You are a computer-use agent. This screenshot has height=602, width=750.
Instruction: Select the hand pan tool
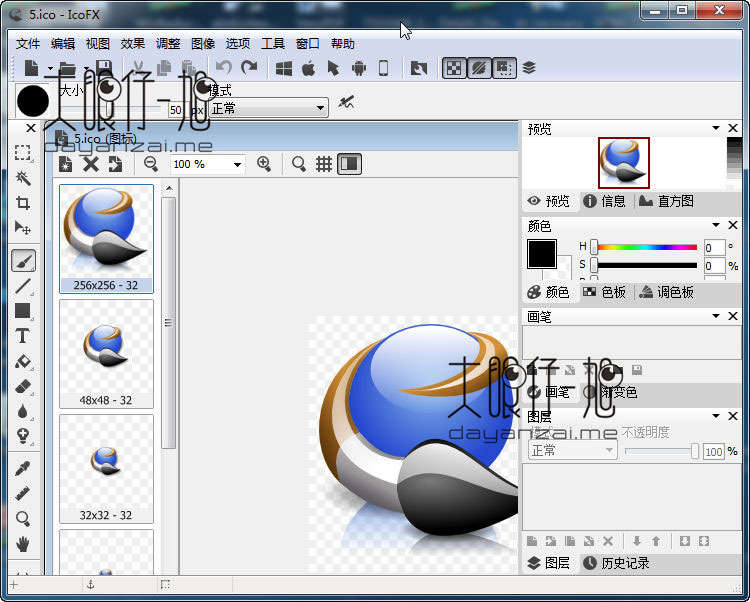22,544
